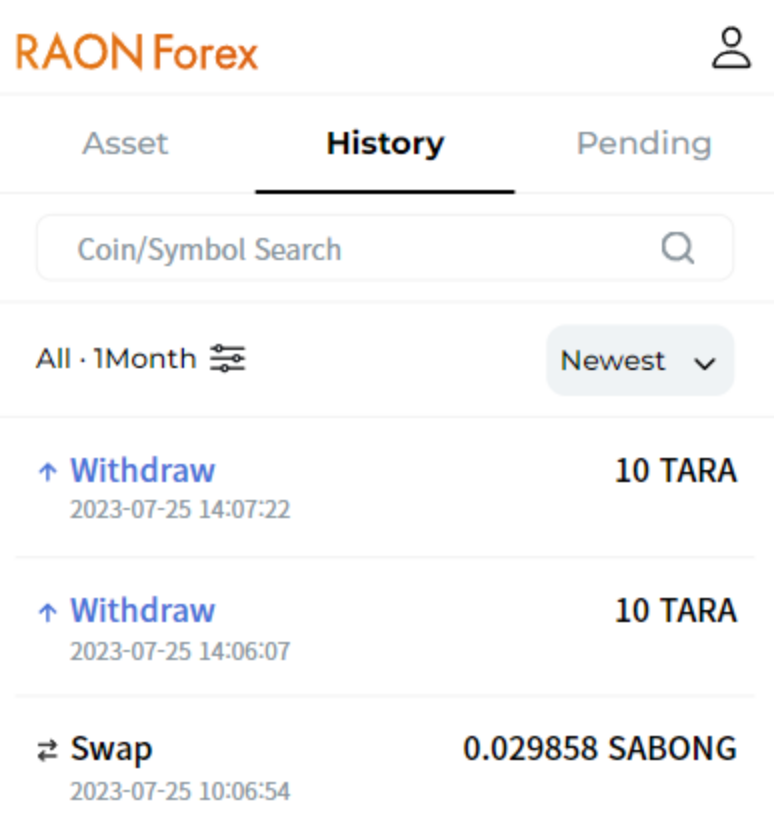Open the user profile icon
774x828 pixels.
[731, 48]
